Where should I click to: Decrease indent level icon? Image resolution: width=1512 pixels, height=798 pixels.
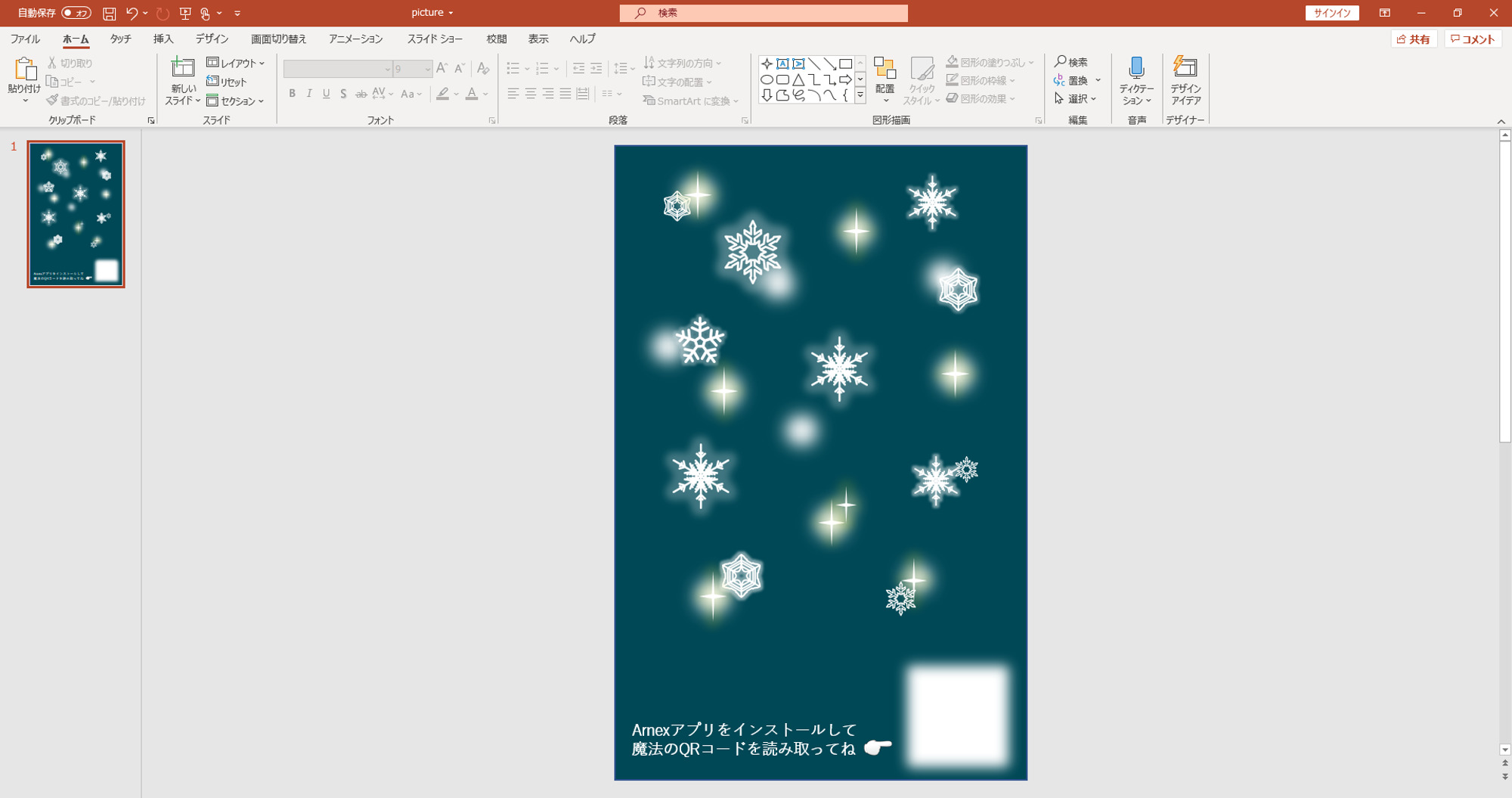[578, 69]
